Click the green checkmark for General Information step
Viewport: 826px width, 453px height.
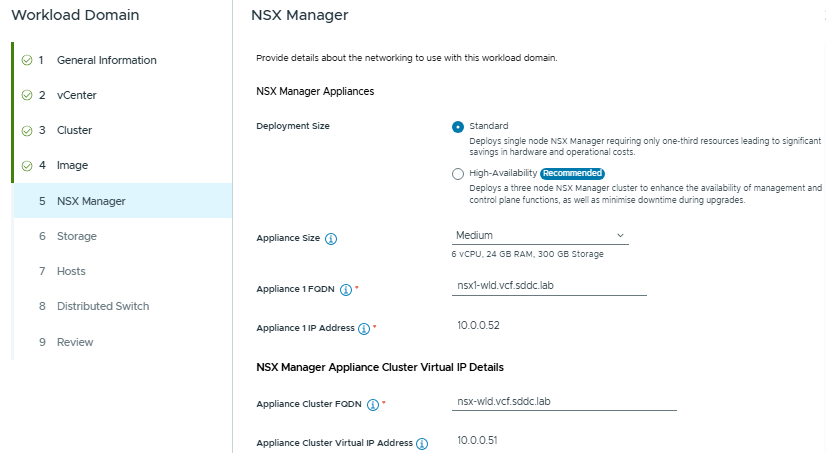coord(26,60)
